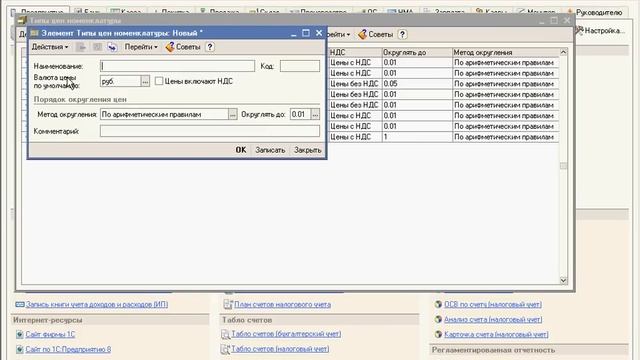Image resolution: width=640 pixels, height=360 pixels.
Task: Click the Округлять до value 0.01 field
Action: [x=300, y=114]
